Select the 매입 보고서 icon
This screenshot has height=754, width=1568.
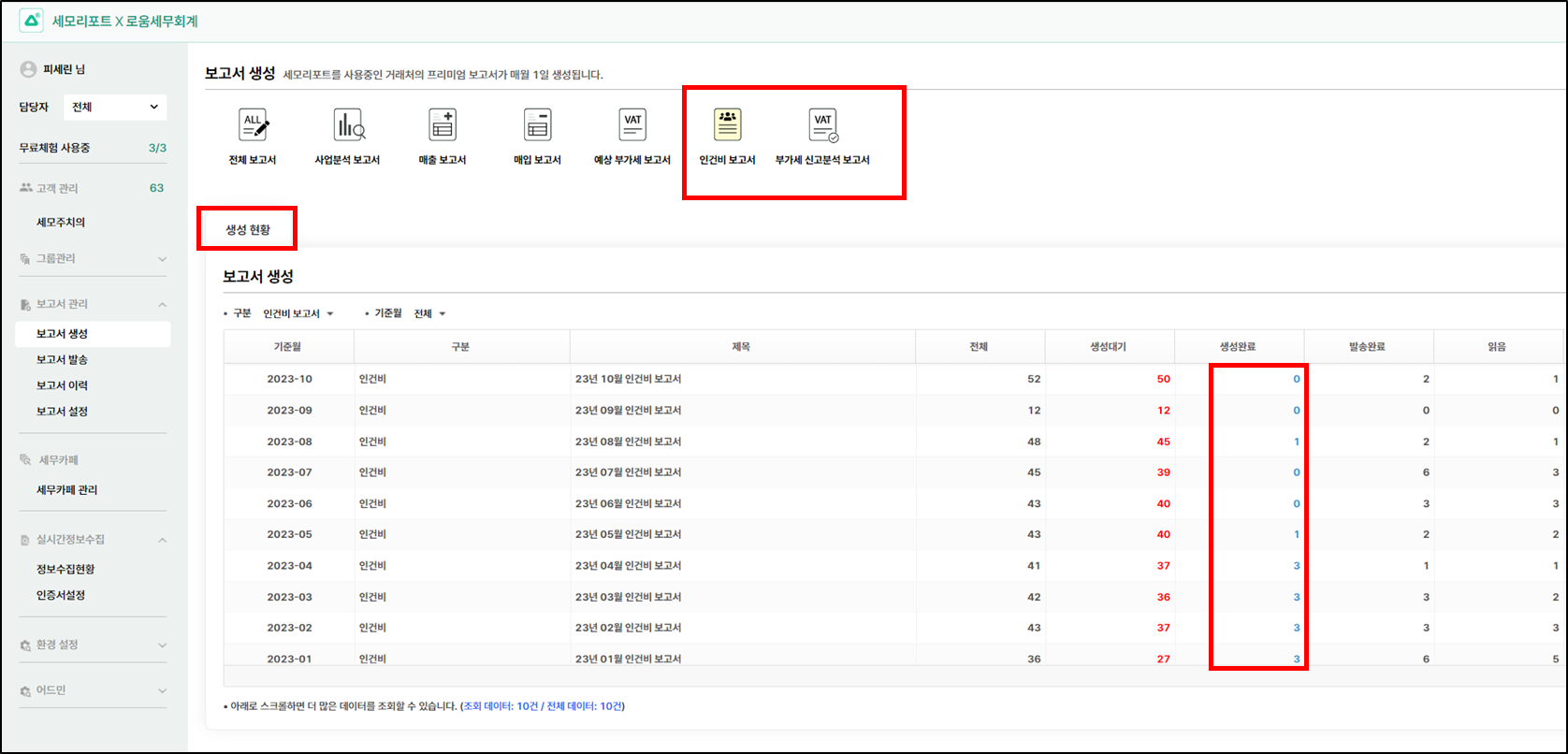537,125
